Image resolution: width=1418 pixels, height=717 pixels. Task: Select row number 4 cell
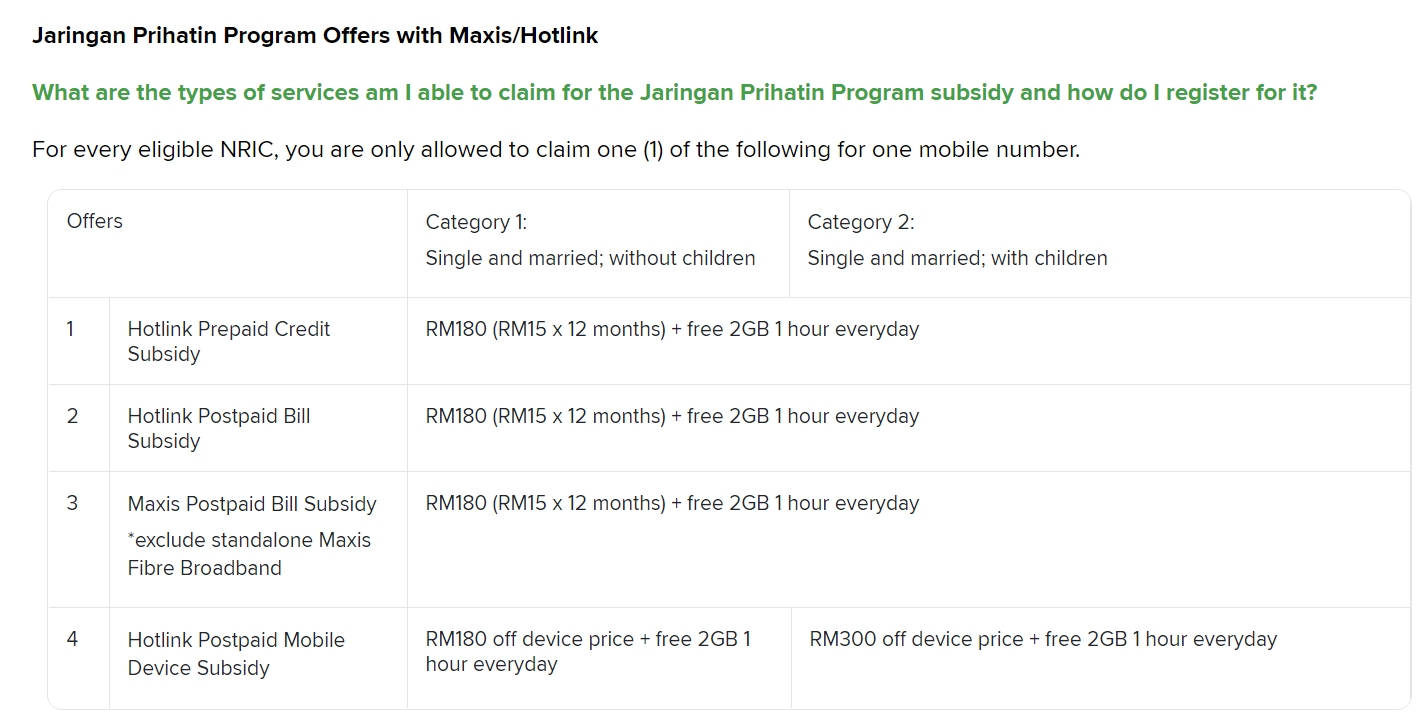click(79, 658)
